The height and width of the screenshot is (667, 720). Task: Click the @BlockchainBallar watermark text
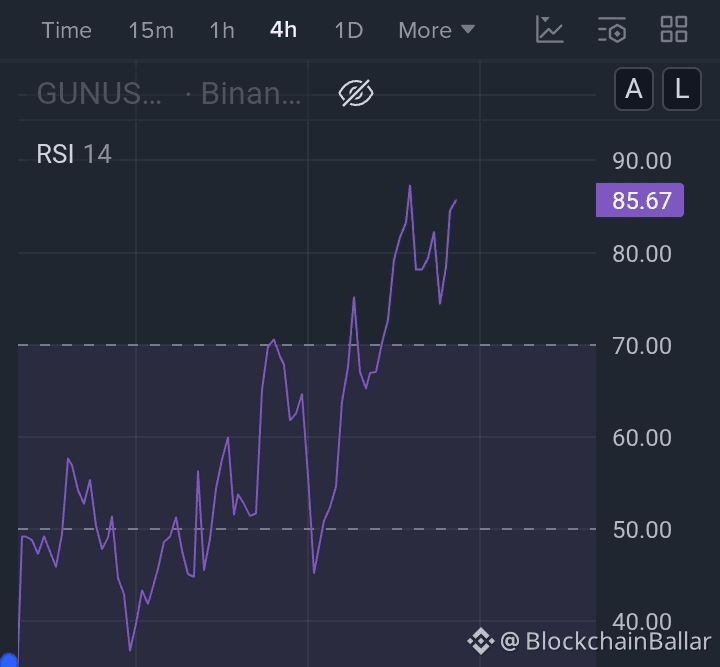(x=605, y=641)
